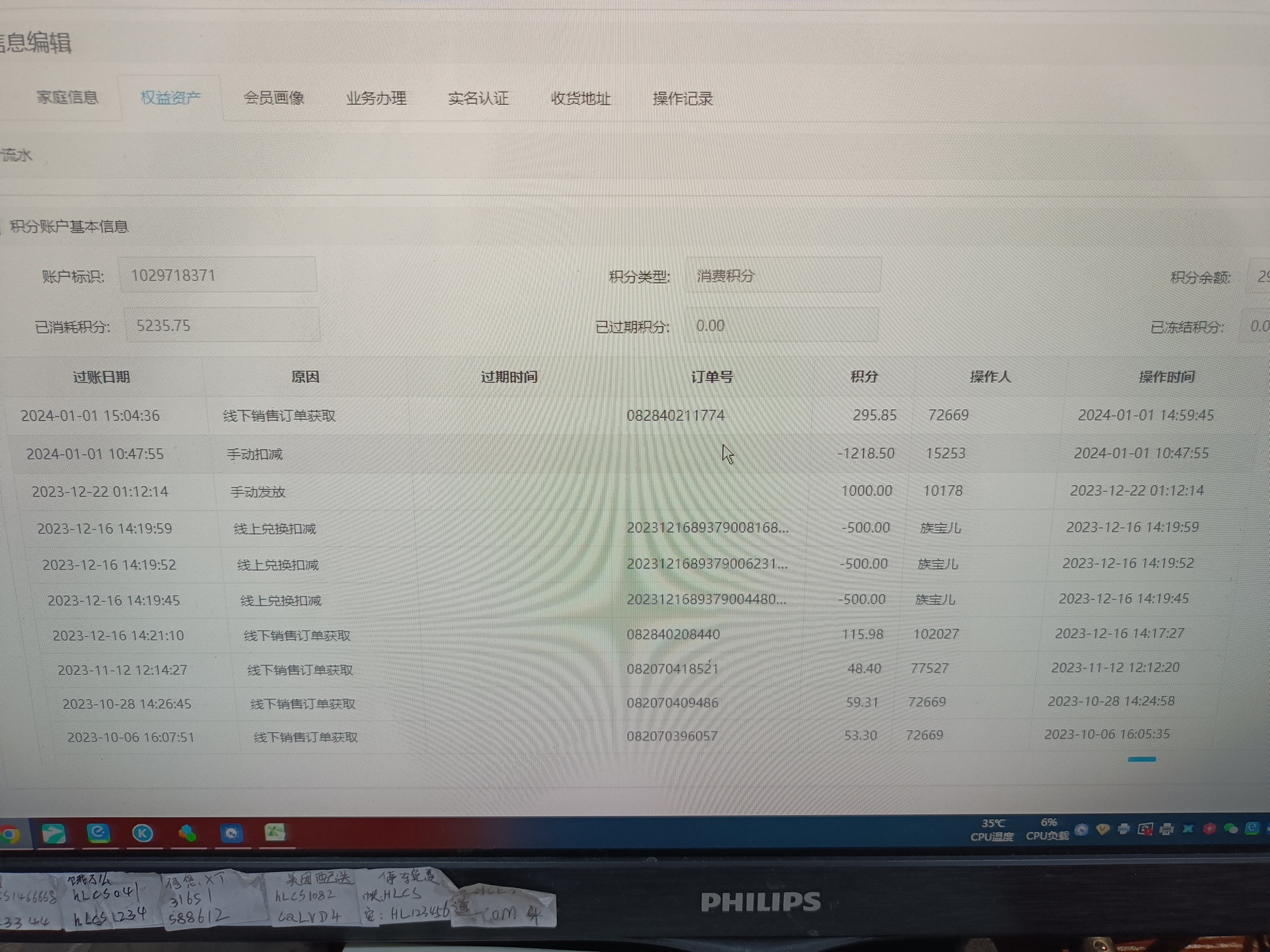This screenshot has width=1270, height=952.
Task: Click the gold V diamond tray icon
Action: pyautogui.click(x=1102, y=829)
